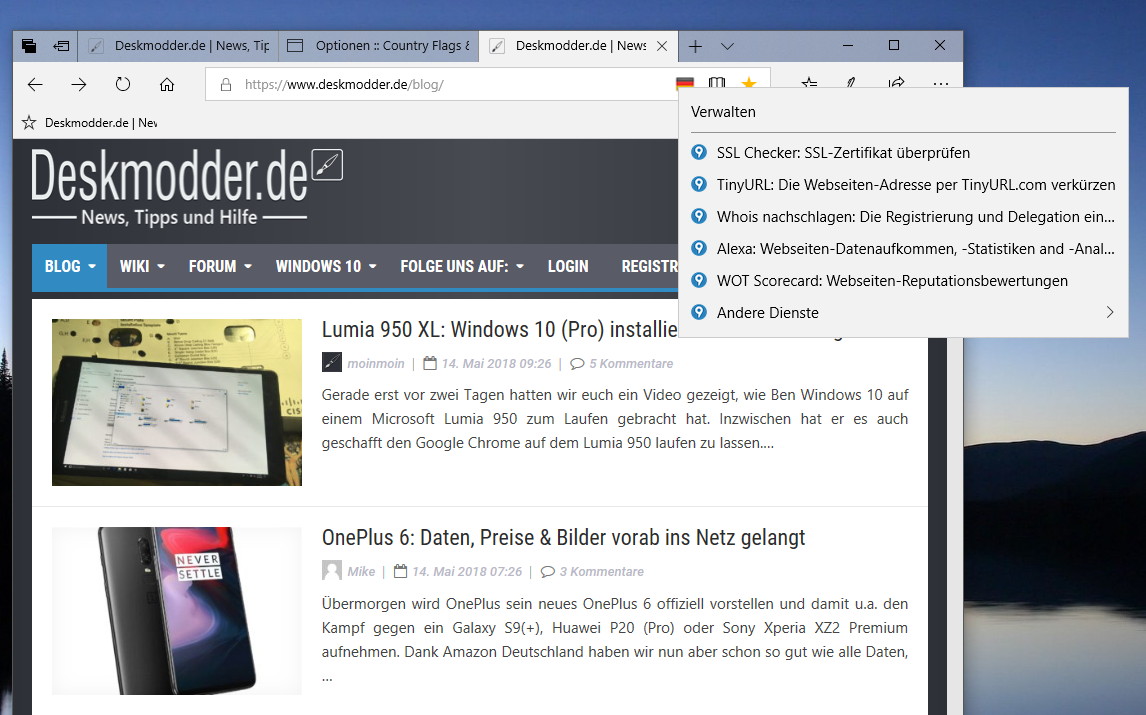Open reading view with the book icon

717,83
